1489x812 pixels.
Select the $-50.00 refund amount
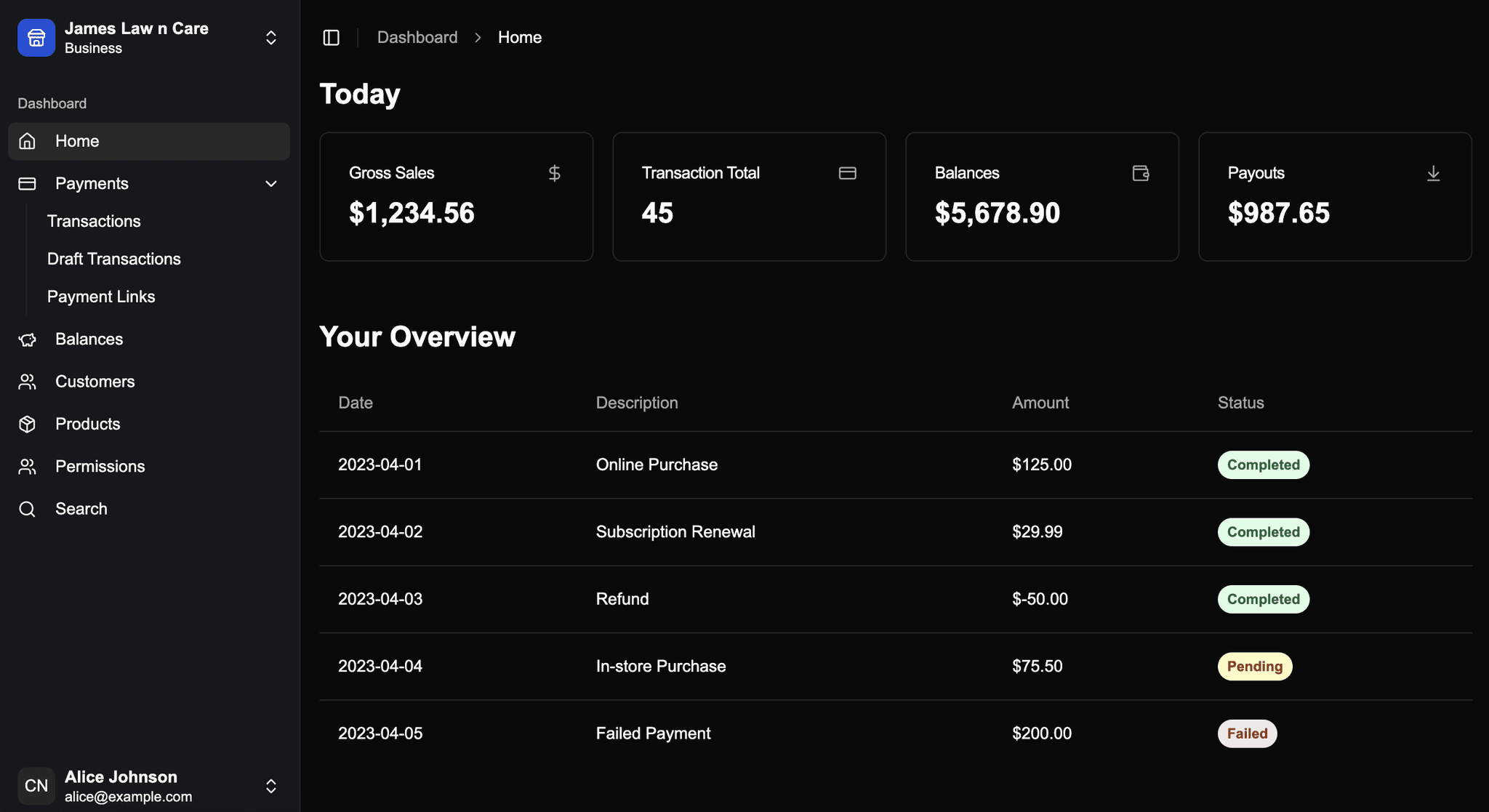click(x=1040, y=600)
